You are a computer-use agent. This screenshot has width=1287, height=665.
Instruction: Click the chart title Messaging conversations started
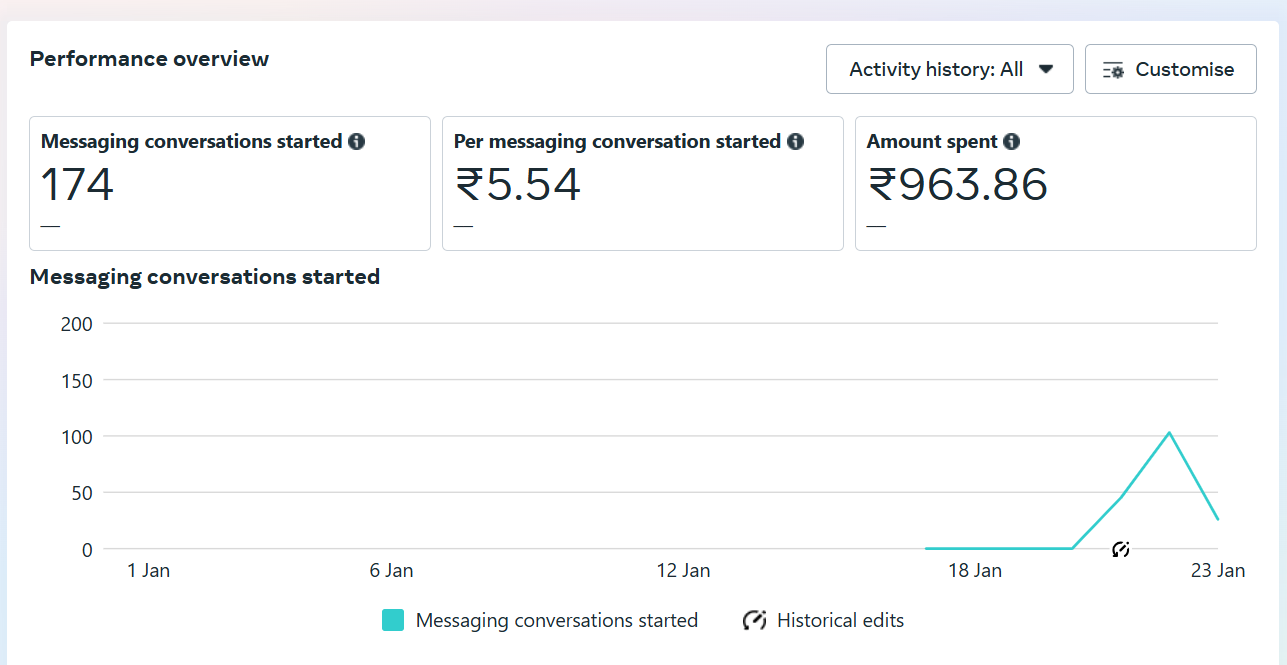click(x=205, y=277)
